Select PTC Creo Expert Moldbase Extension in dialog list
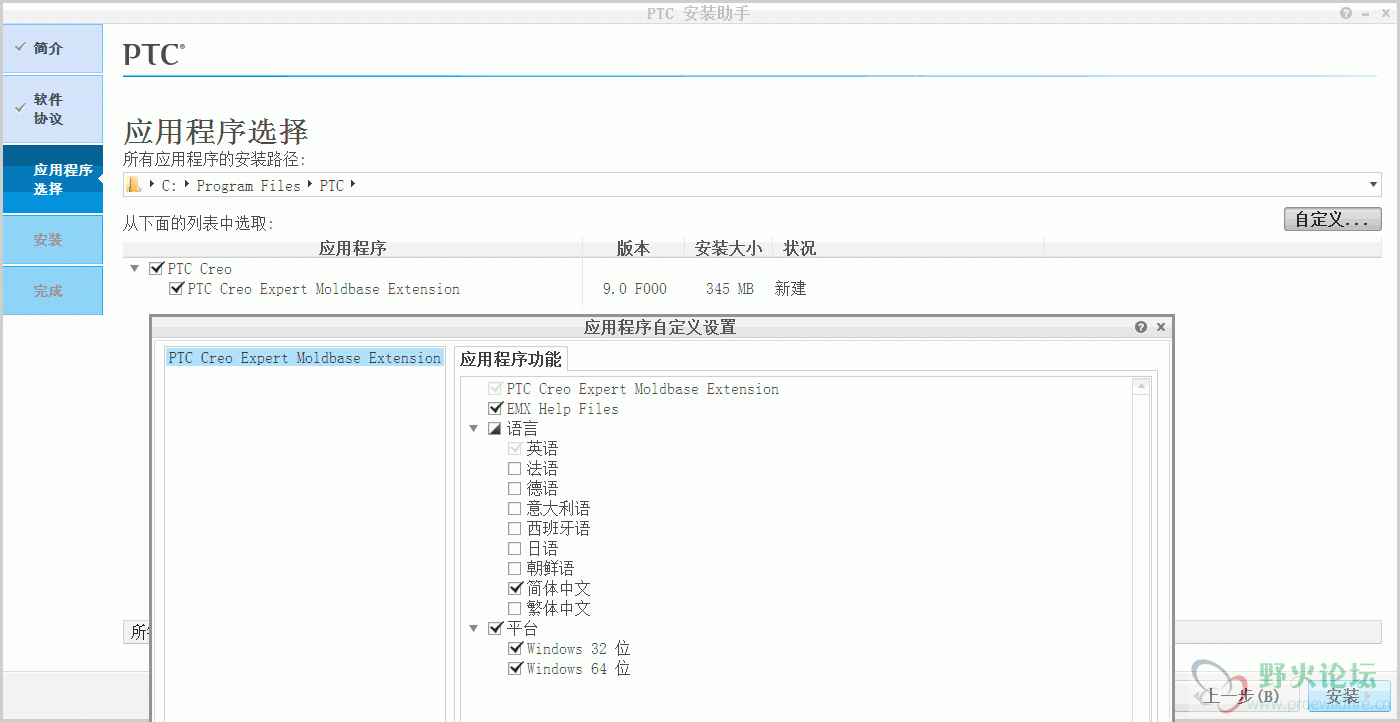This screenshot has width=1400, height=722. [x=304, y=358]
